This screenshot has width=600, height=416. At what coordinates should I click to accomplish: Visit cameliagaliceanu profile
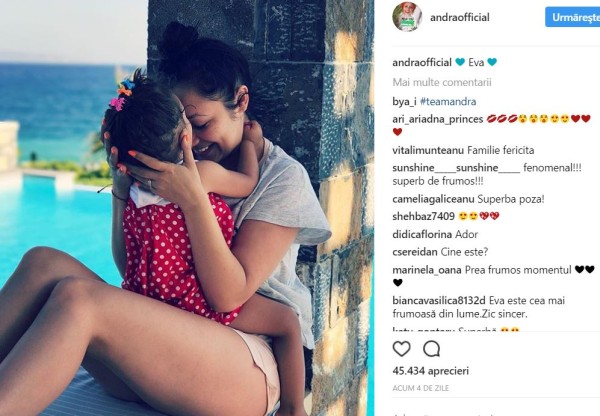[434, 199]
